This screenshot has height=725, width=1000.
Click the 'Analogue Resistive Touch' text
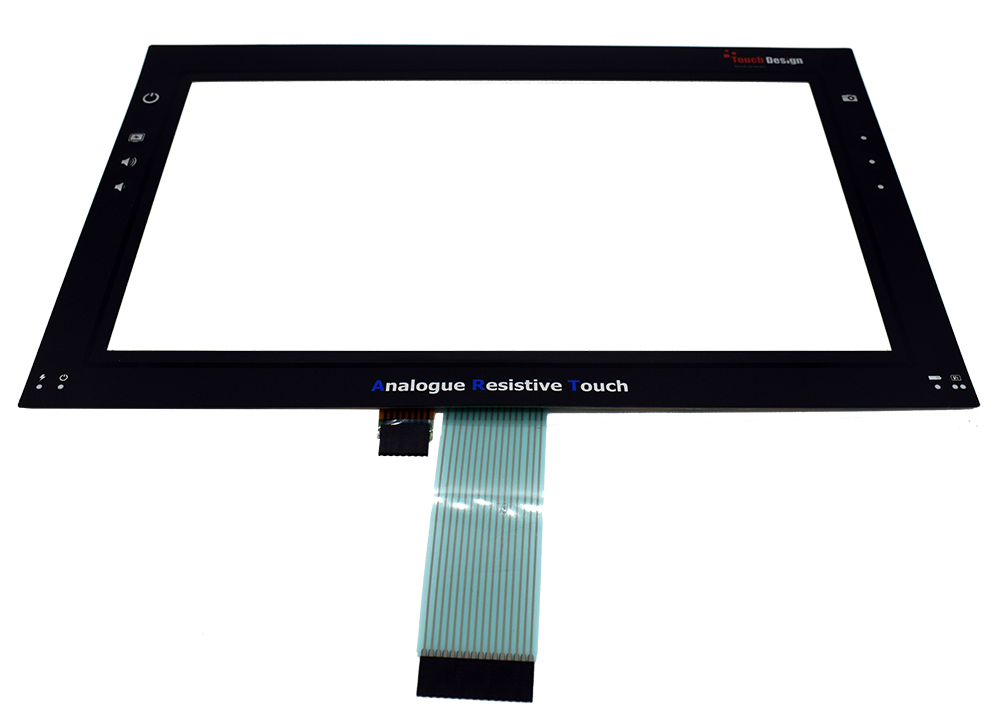point(499,386)
